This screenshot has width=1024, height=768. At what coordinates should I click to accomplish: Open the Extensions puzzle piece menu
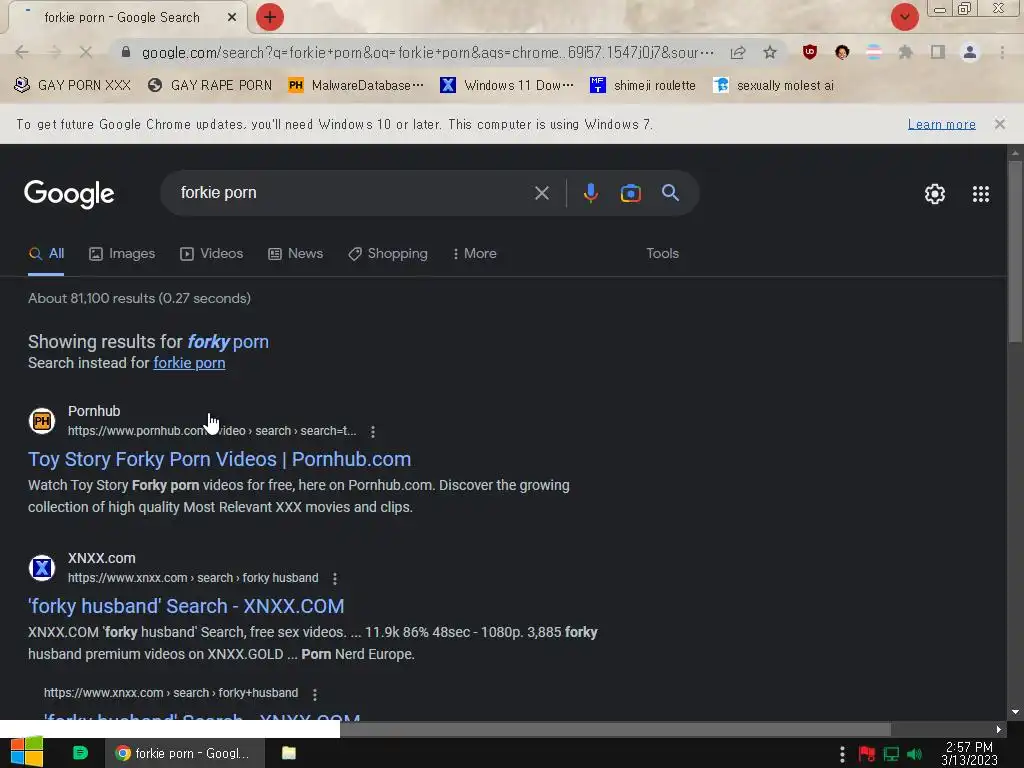tap(905, 52)
